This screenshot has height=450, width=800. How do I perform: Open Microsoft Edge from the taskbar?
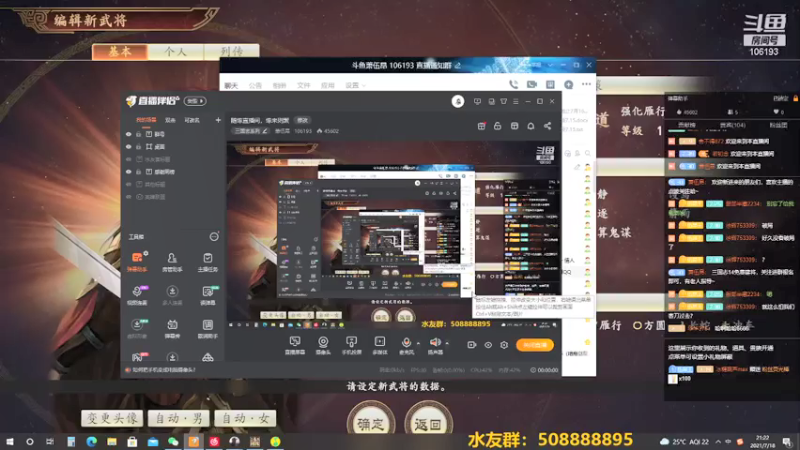pos(91,441)
